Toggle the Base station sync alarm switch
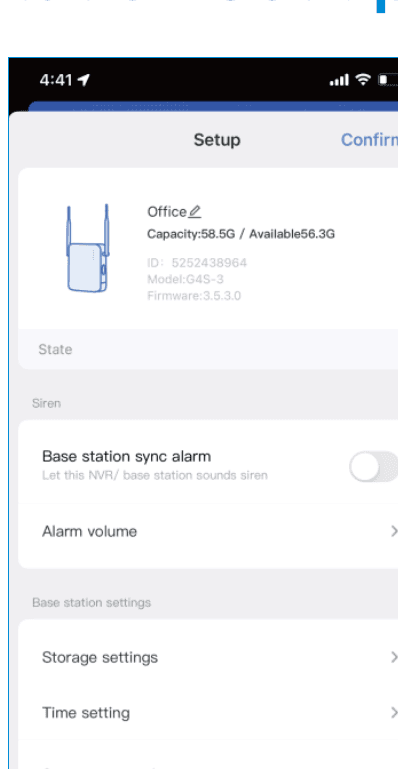 click(x=373, y=466)
